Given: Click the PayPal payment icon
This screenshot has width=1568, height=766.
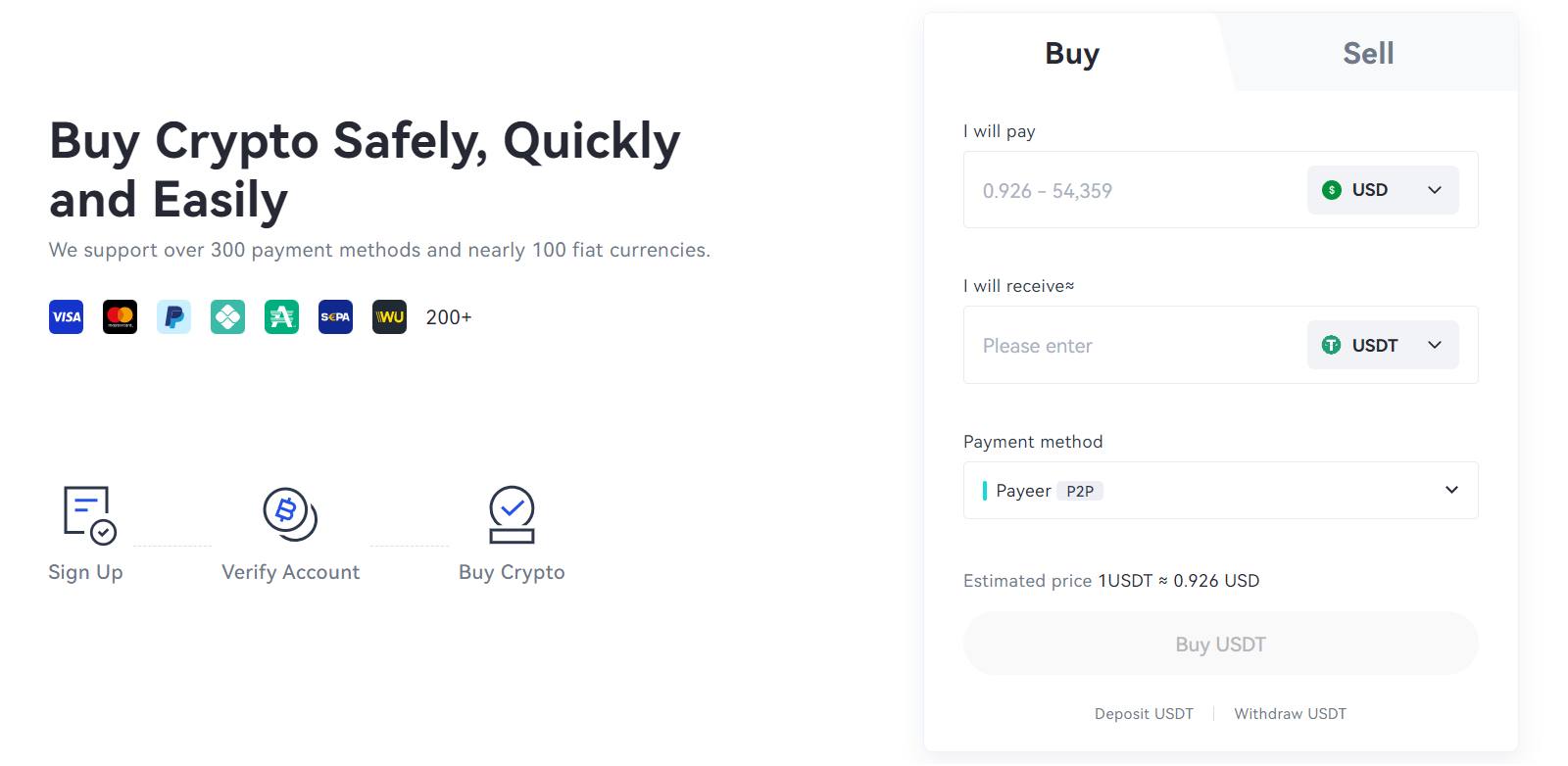Looking at the screenshot, I should 172,316.
